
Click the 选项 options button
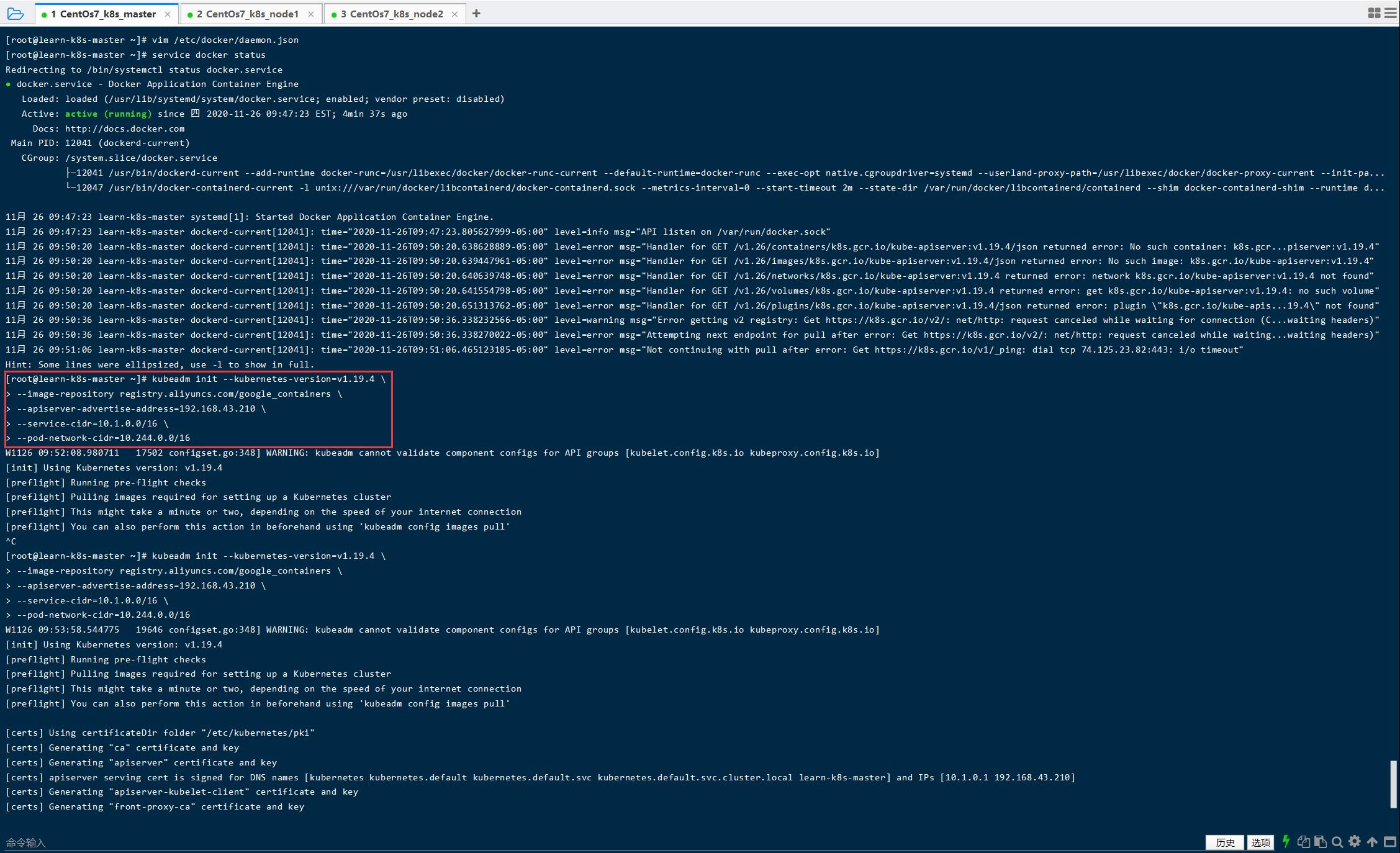[1260, 842]
